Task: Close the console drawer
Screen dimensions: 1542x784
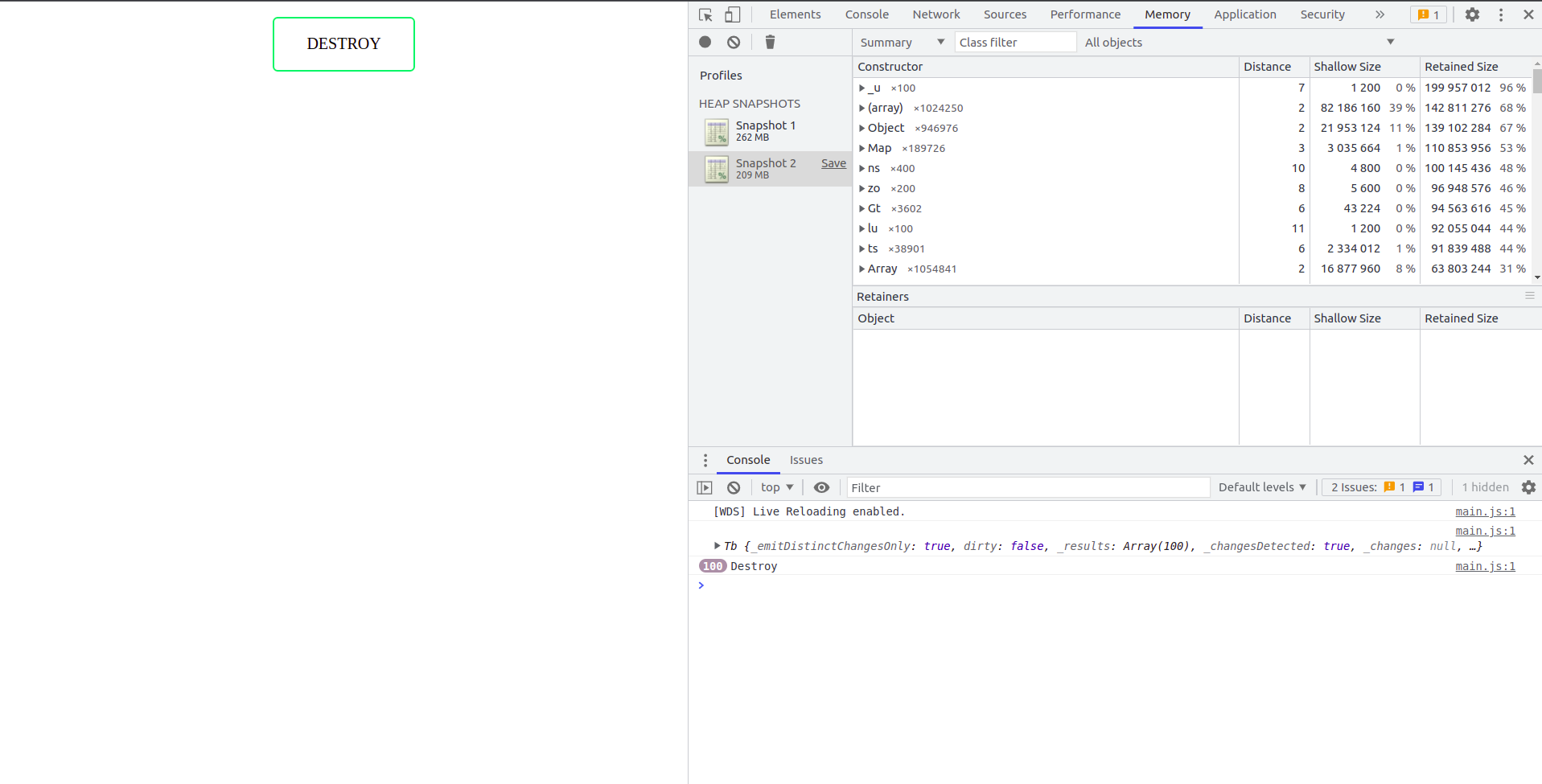Action: click(x=1528, y=460)
